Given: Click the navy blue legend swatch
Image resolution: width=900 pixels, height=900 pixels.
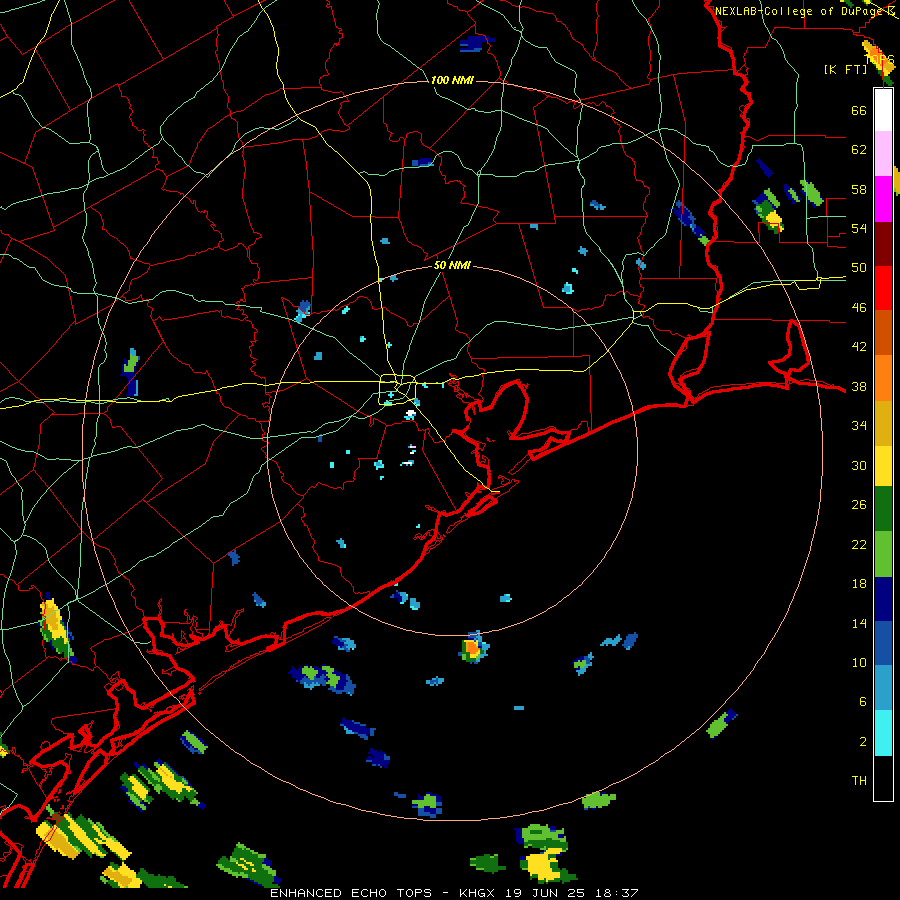Looking at the screenshot, I should click(x=883, y=599).
